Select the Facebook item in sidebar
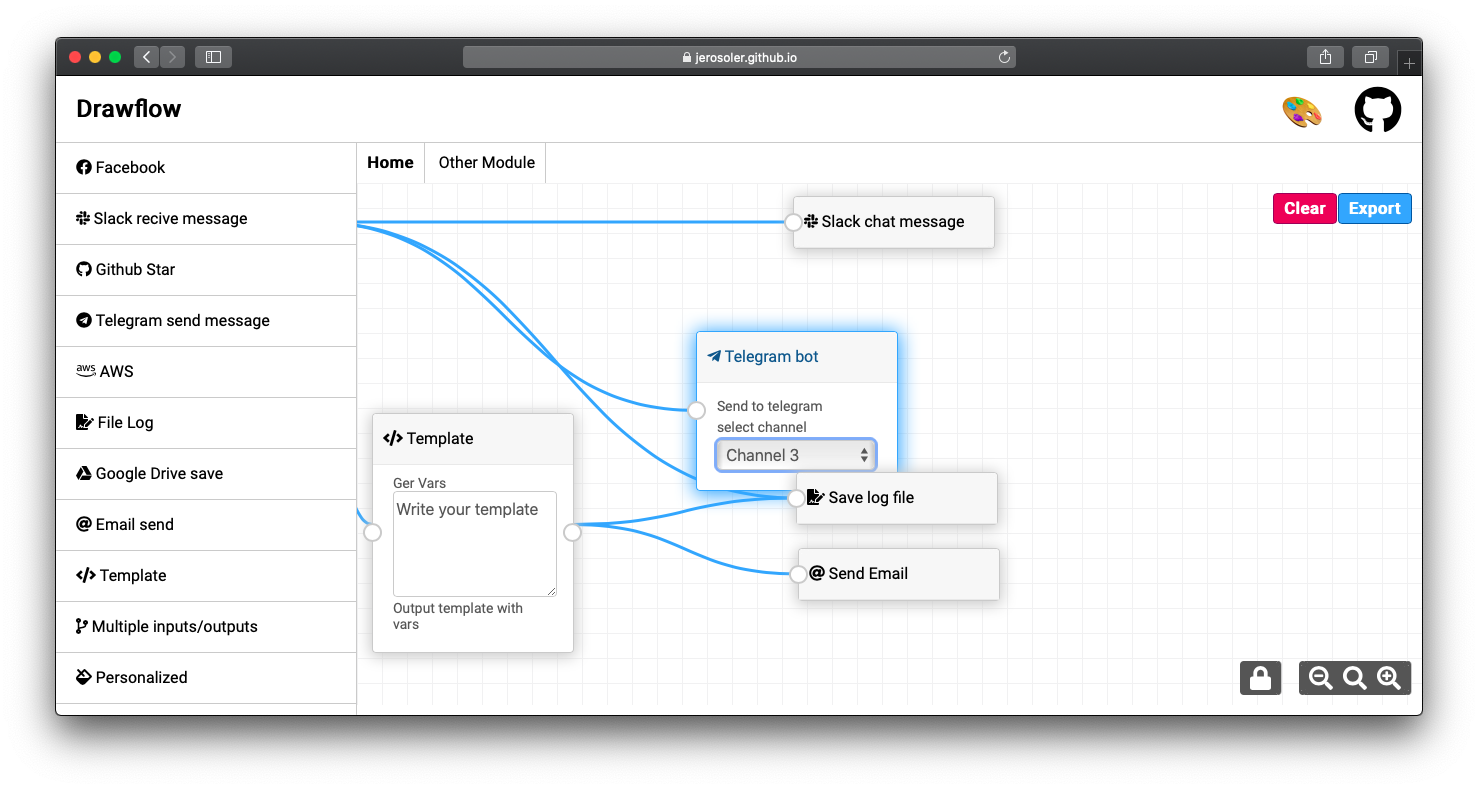 point(206,168)
